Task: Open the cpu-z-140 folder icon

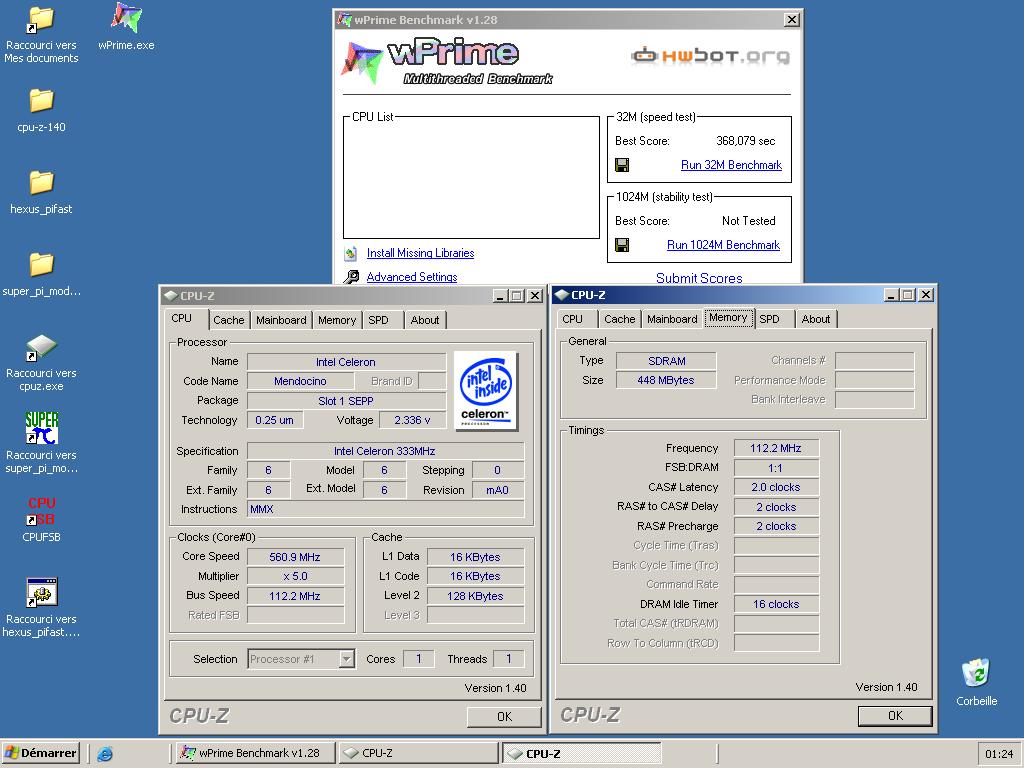Action: (x=41, y=101)
